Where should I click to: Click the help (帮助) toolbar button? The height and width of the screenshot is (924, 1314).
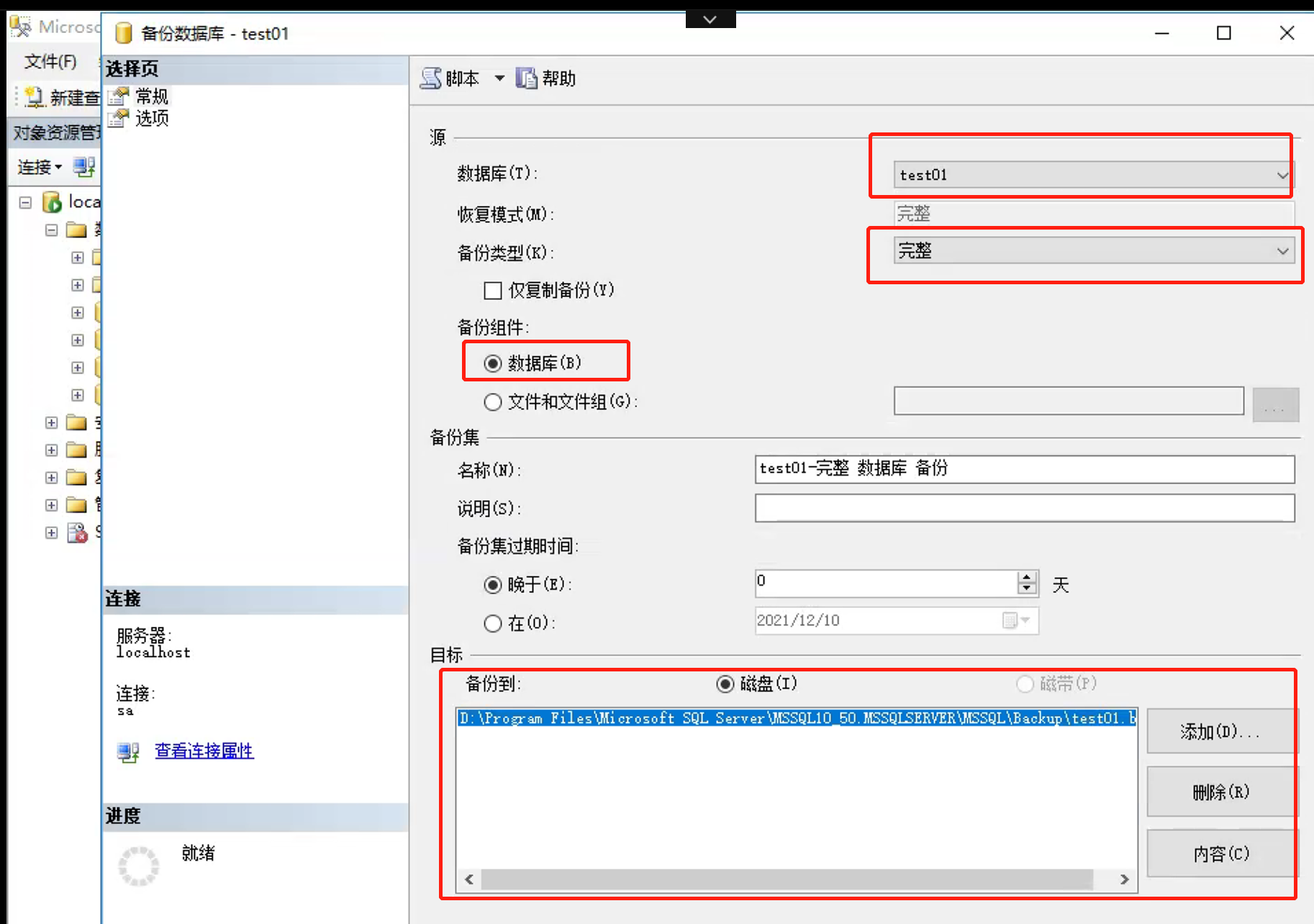546,78
